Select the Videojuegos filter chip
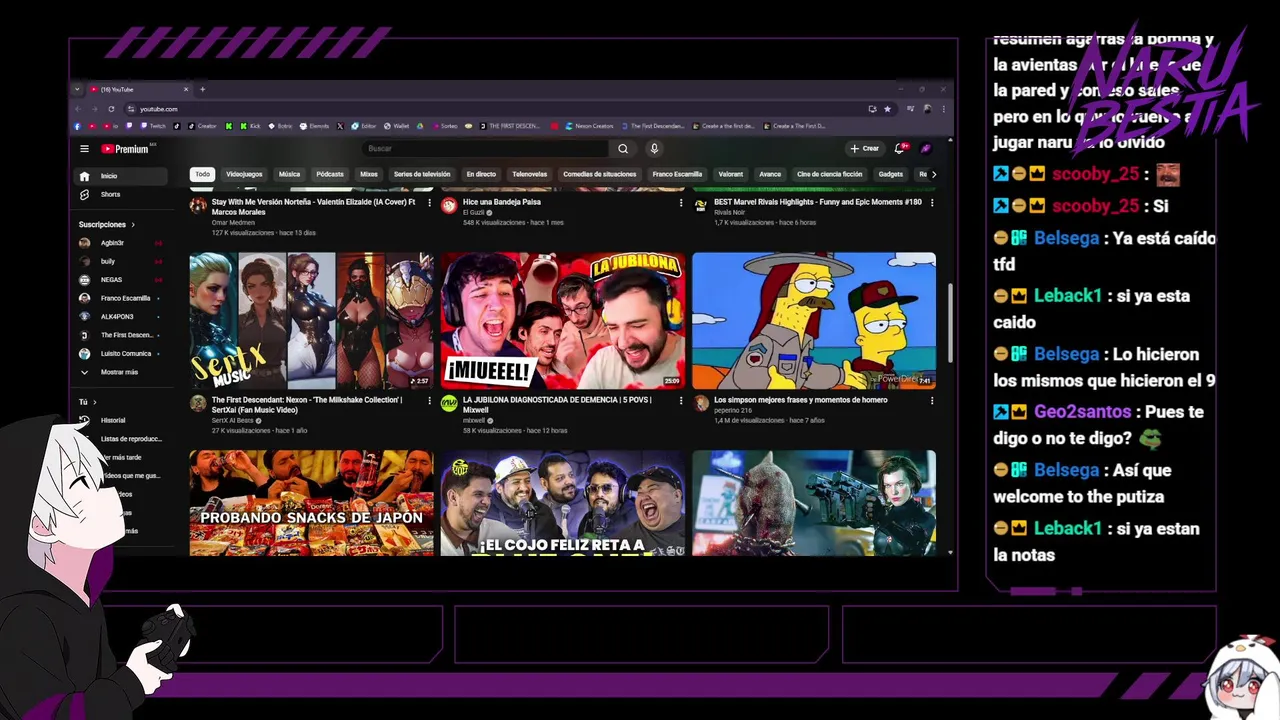The width and height of the screenshot is (1280, 720). click(x=244, y=174)
